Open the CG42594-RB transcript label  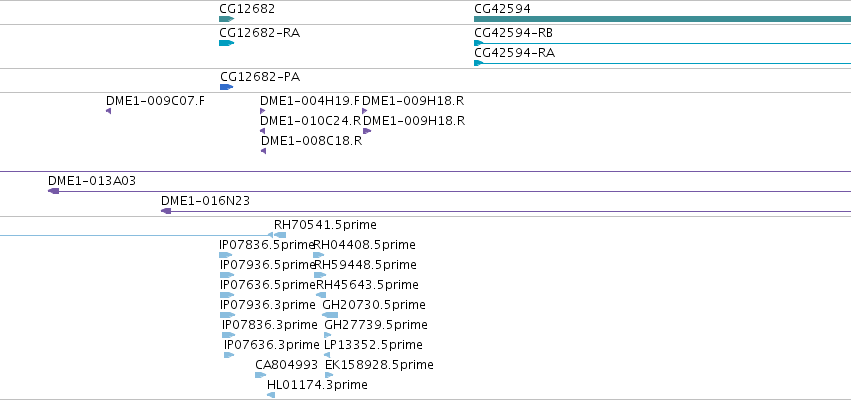coord(513,33)
